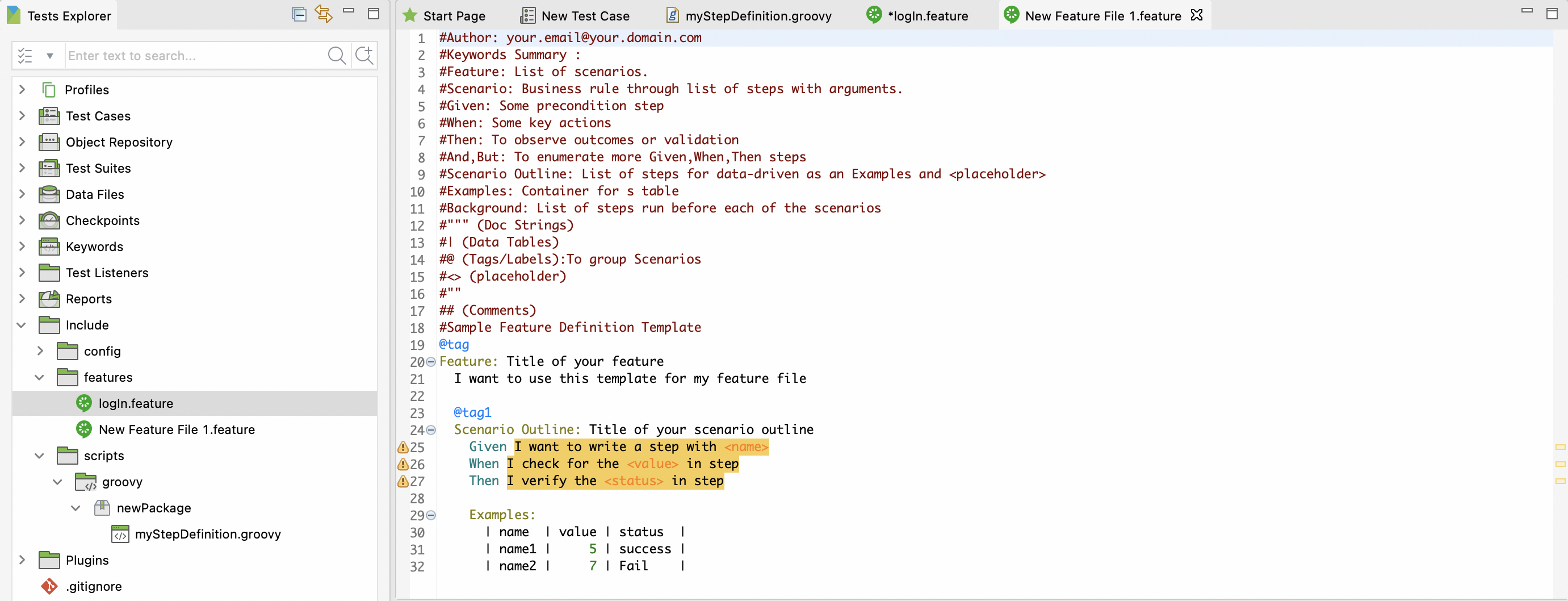Select the search magnifier icon
Image resolution: width=1568 pixels, height=601 pixels.
(x=336, y=56)
